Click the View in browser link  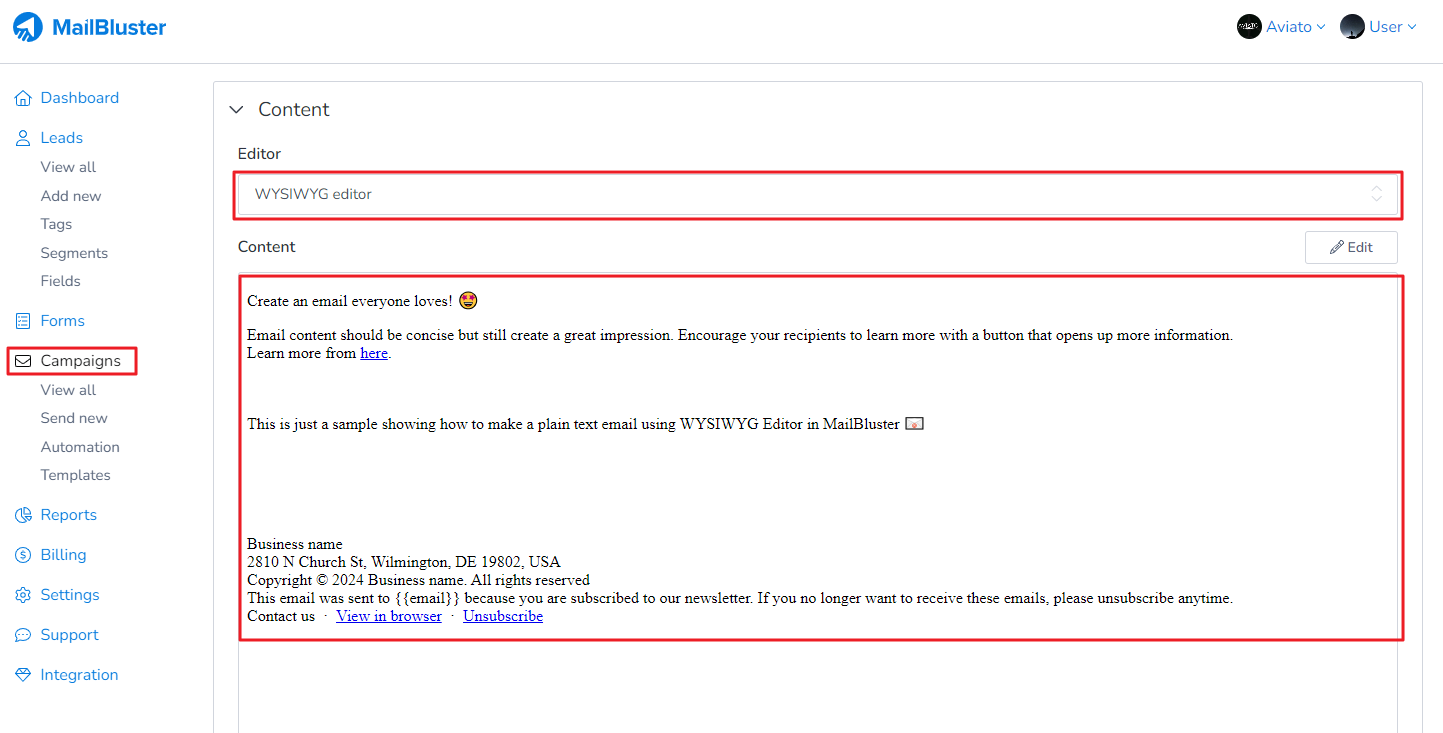pyautogui.click(x=389, y=616)
